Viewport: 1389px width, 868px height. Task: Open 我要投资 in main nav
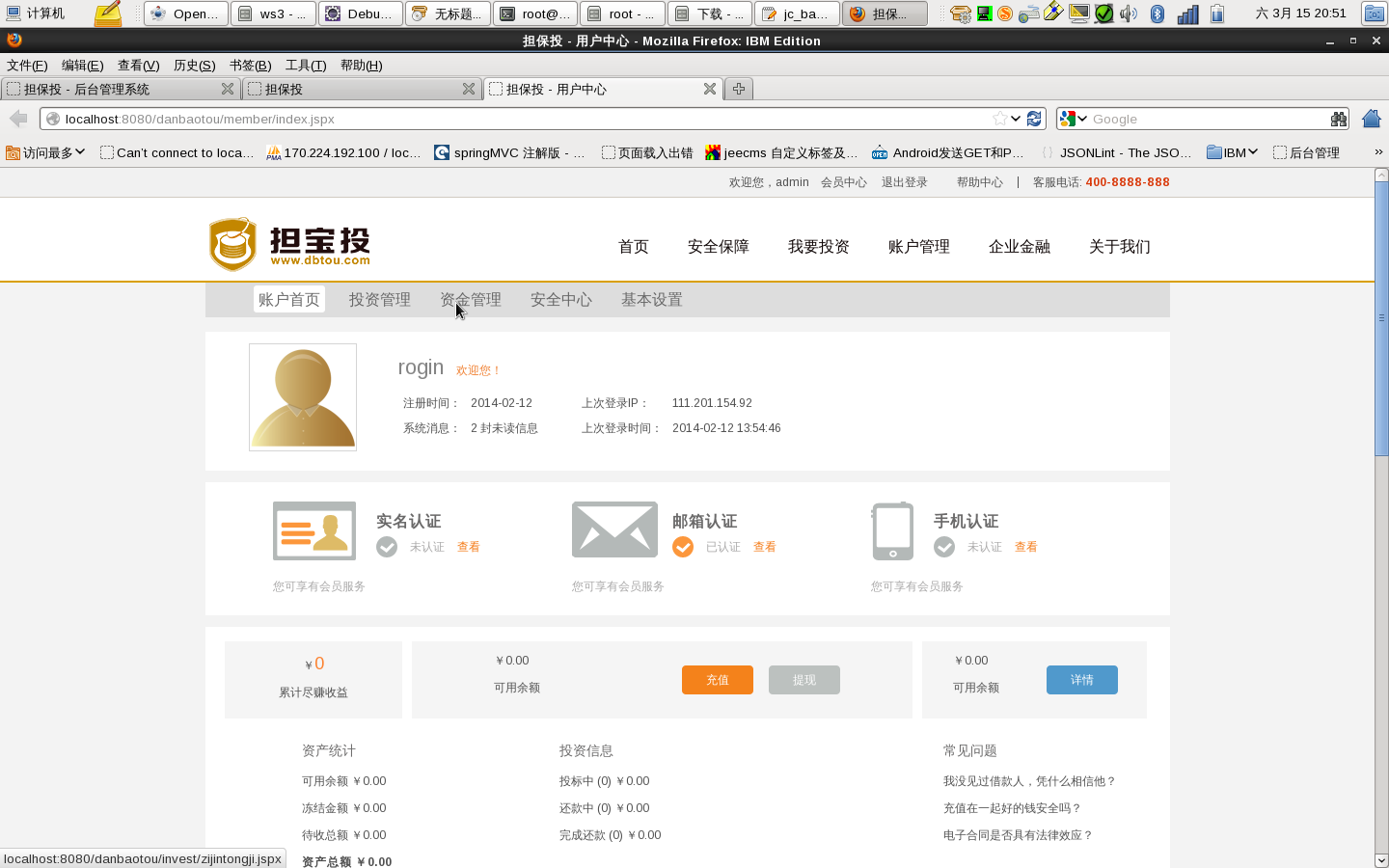point(819,247)
